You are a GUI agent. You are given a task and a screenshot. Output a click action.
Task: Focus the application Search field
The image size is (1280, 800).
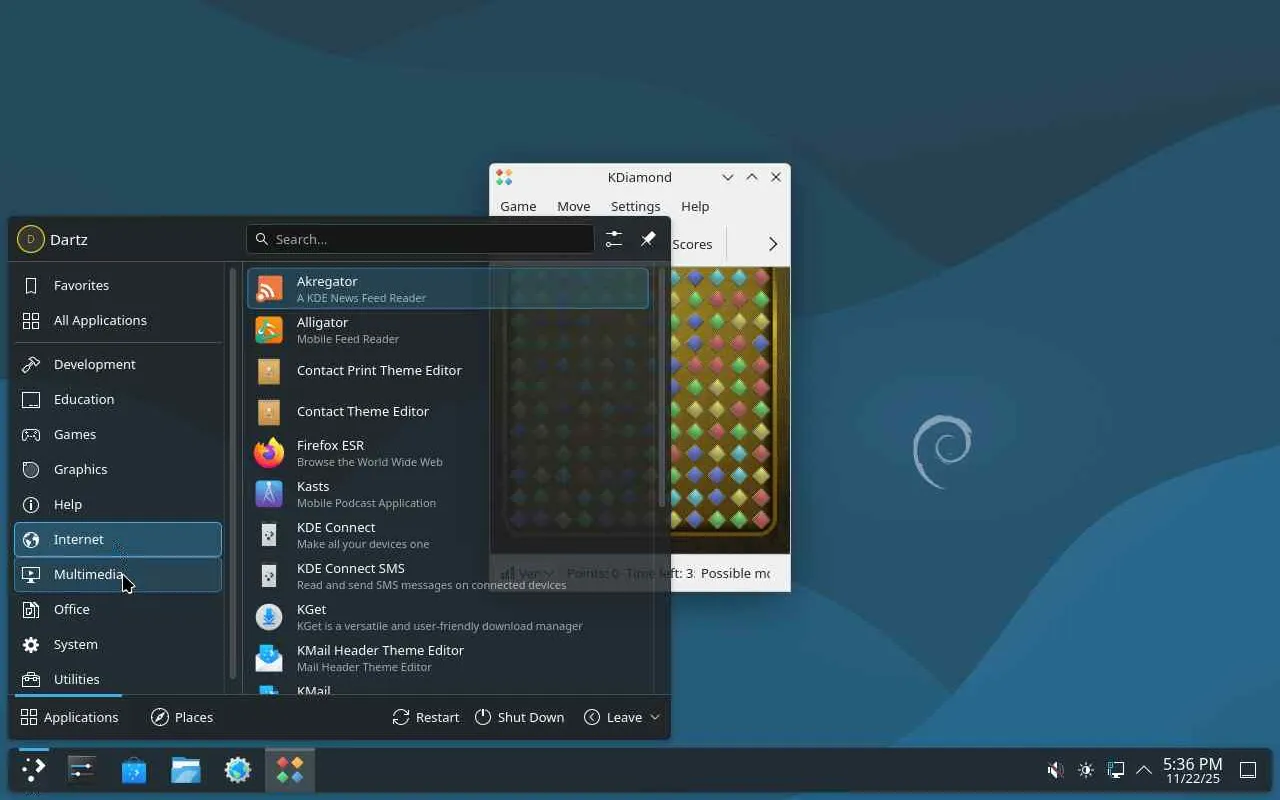tap(420, 239)
